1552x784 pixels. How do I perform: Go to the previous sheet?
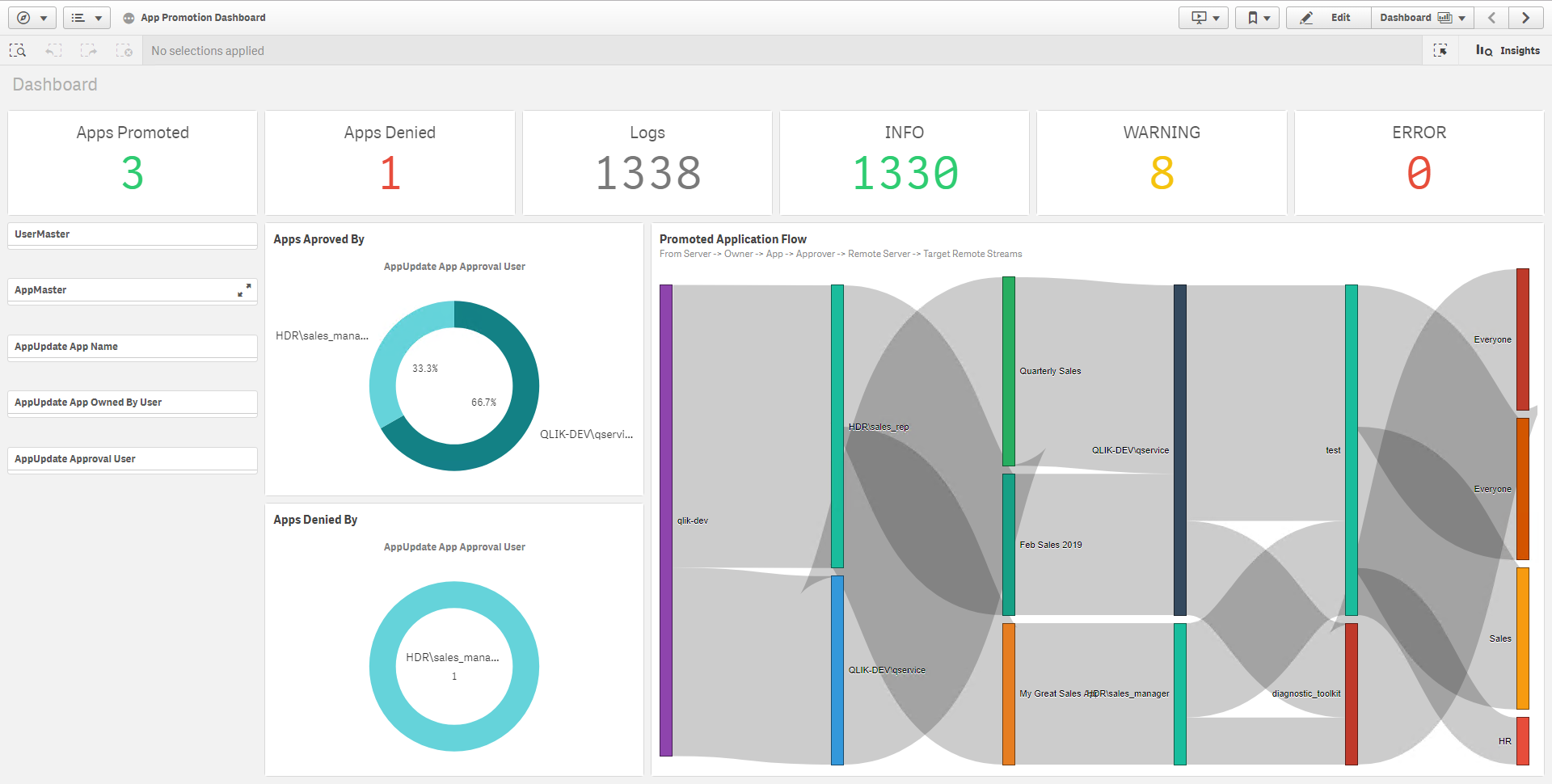1492,18
